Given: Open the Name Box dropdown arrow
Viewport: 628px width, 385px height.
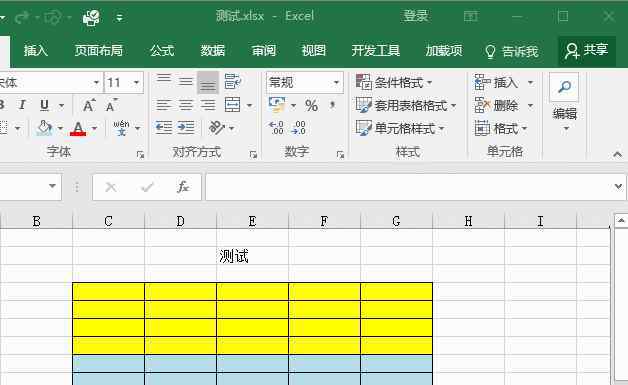Looking at the screenshot, I should coord(52,186).
